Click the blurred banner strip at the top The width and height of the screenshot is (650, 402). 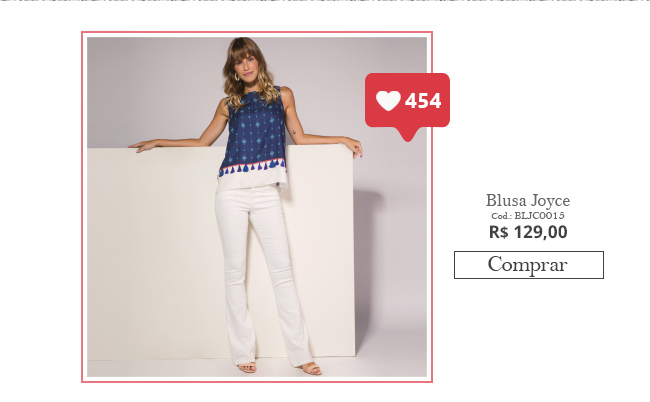click(x=325, y=1)
